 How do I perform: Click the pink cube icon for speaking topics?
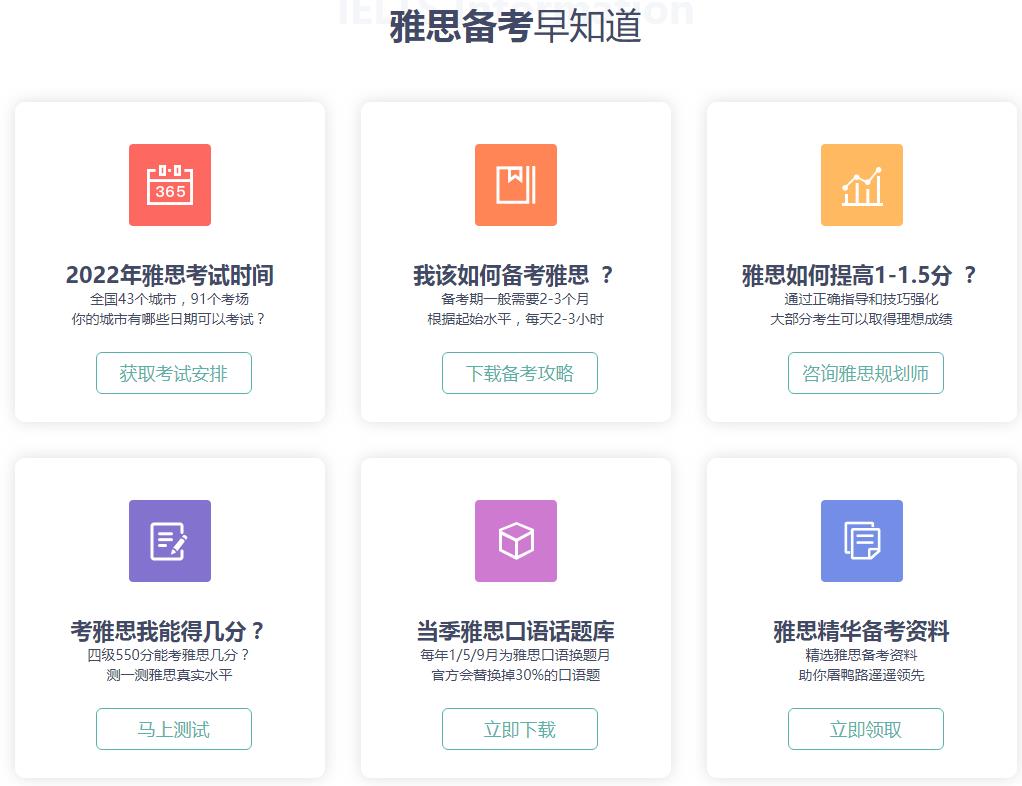pos(516,541)
